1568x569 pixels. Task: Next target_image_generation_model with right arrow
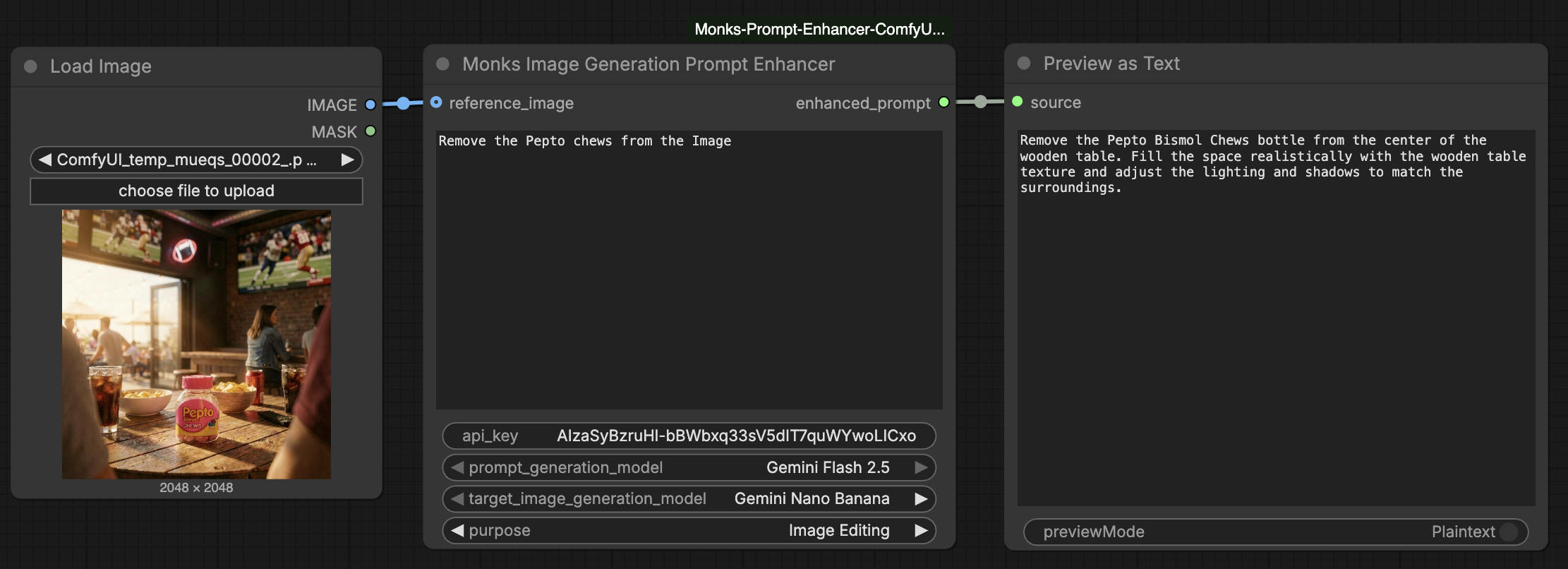click(921, 498)
